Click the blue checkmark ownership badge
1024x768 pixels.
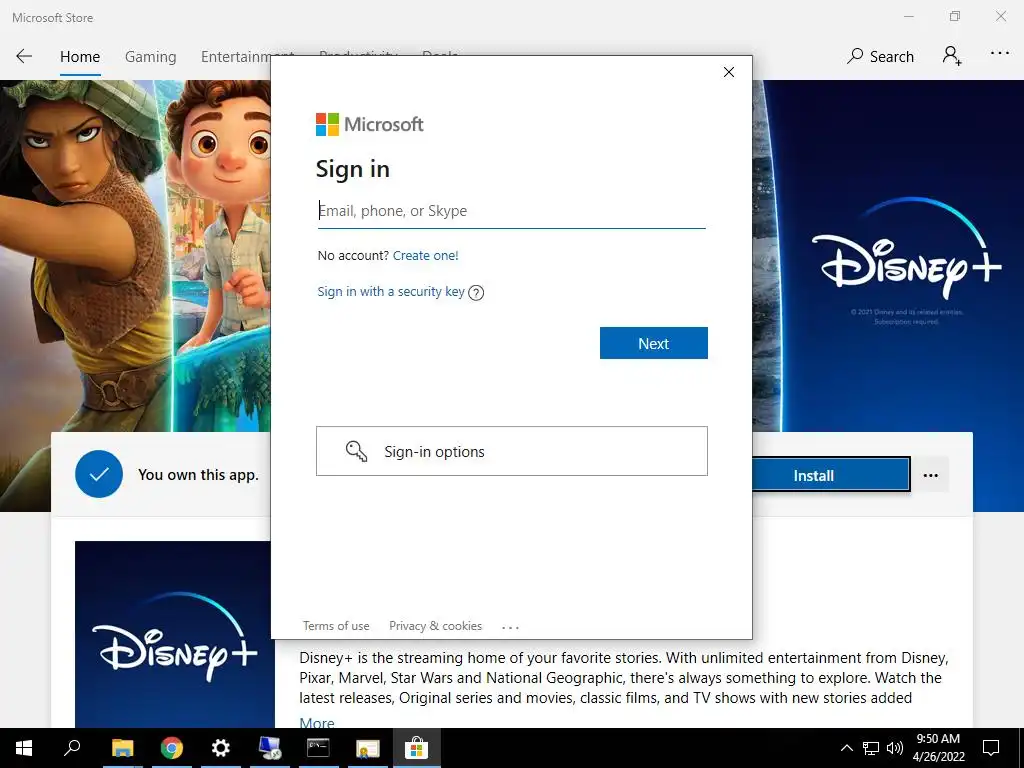(x=99, y=474)
